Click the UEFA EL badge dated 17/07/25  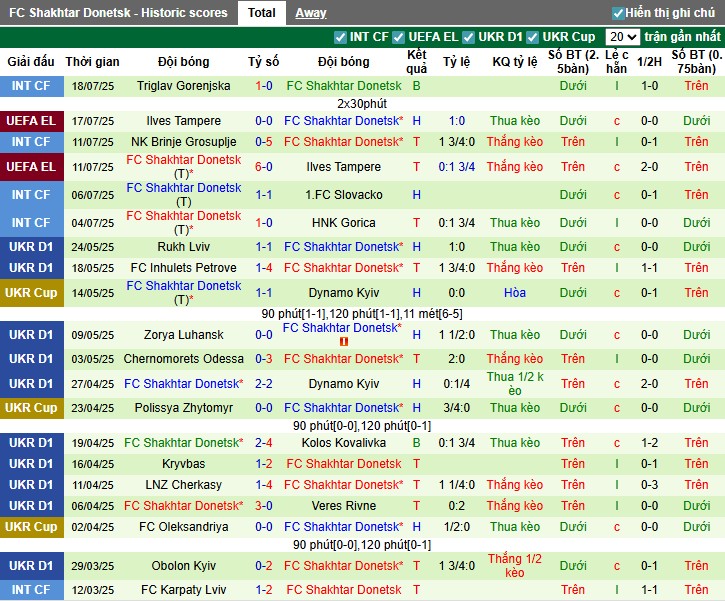click(x=30, y=121)
